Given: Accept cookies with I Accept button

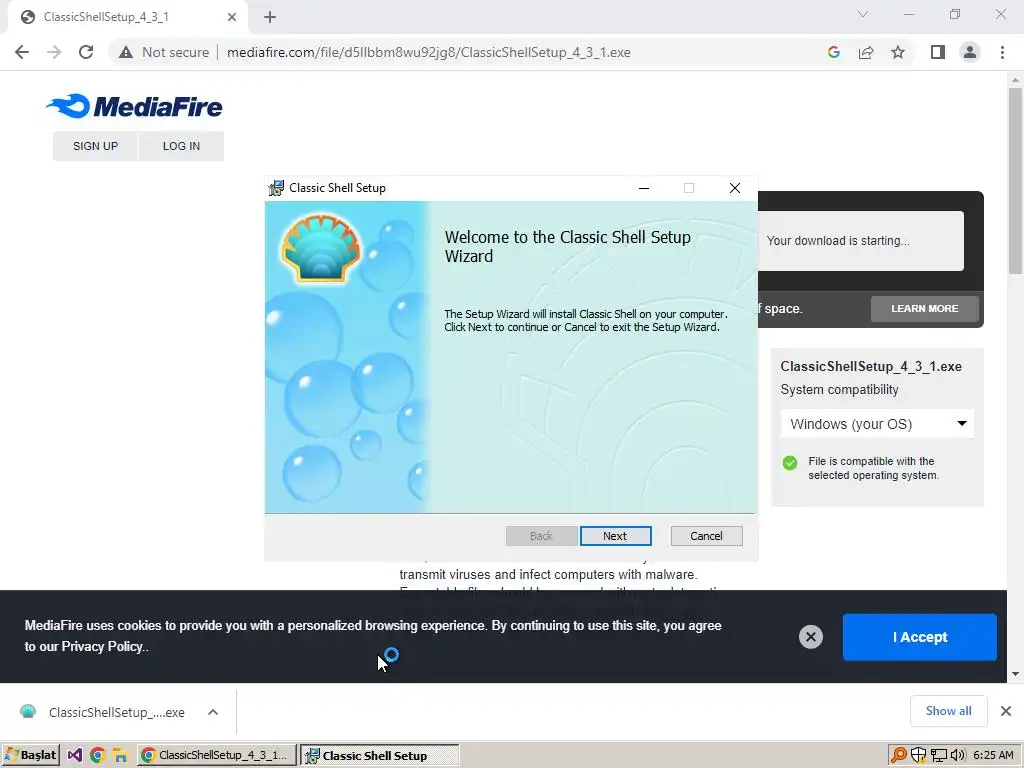Looking at the screenshot, I should (920, 637).
